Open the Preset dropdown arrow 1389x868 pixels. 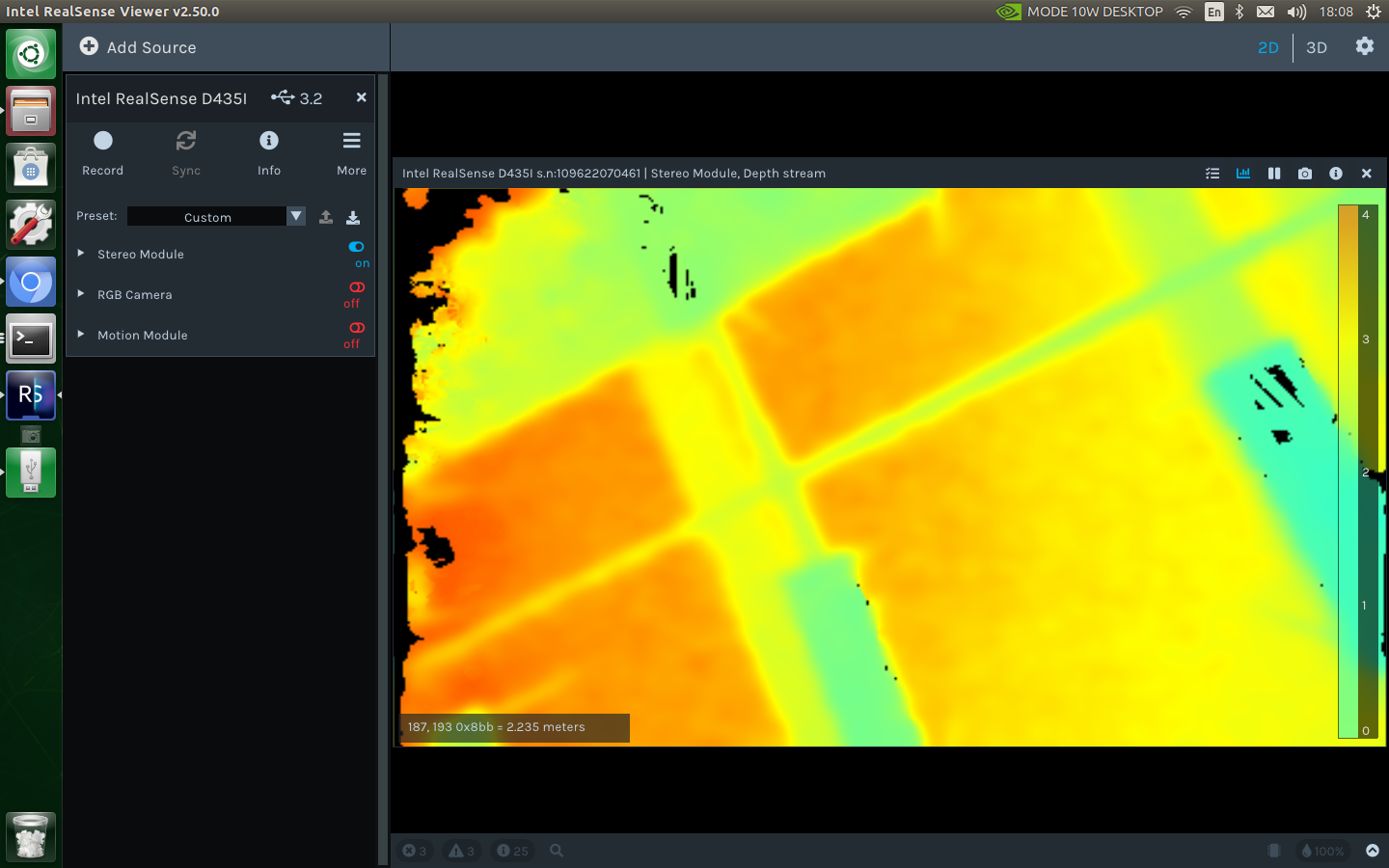click(296, 216)
